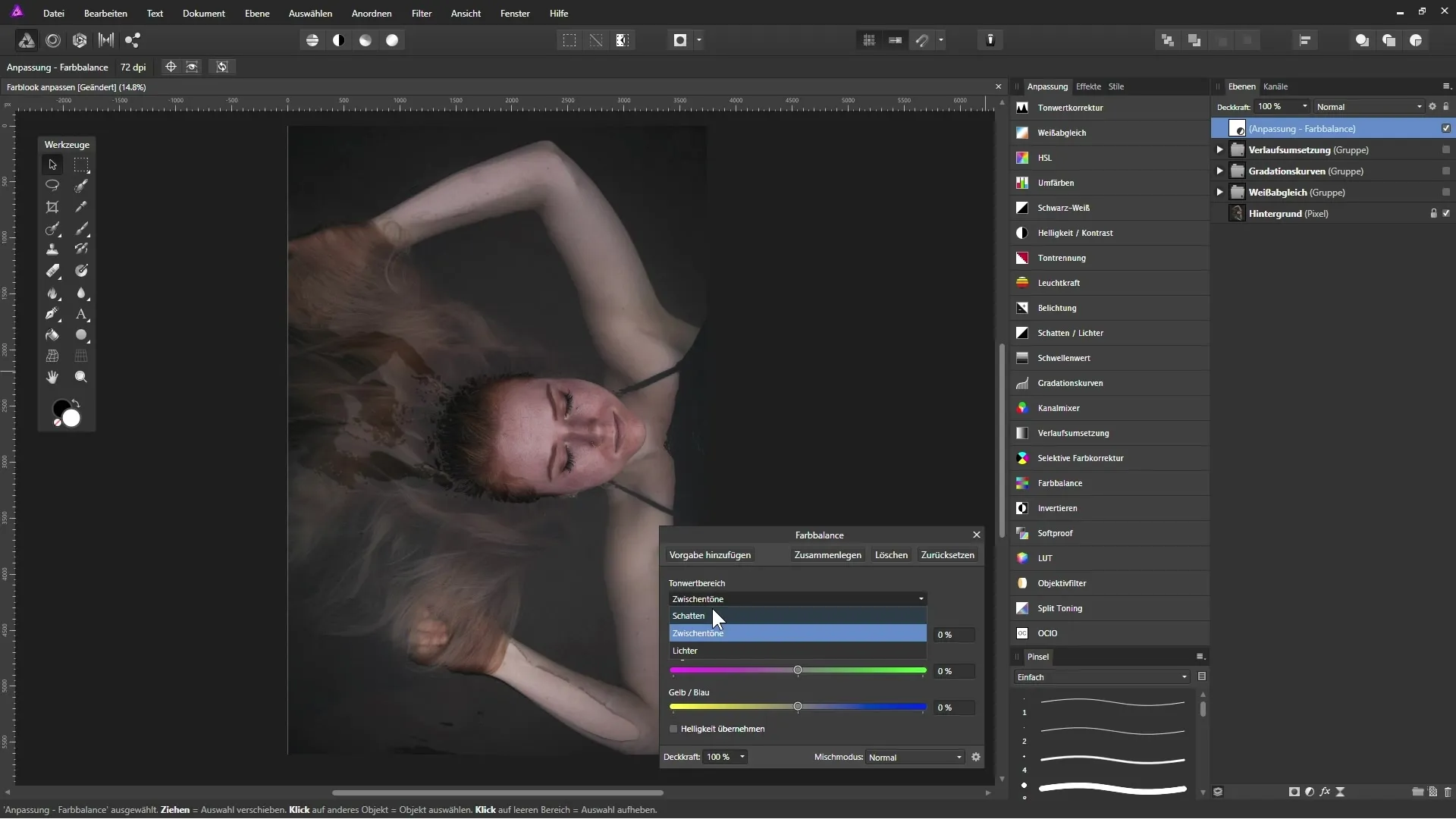The width and height of the screenshot is (1456, 819).
Task: Select the Zoom magnifier tool
Action: 81,377
